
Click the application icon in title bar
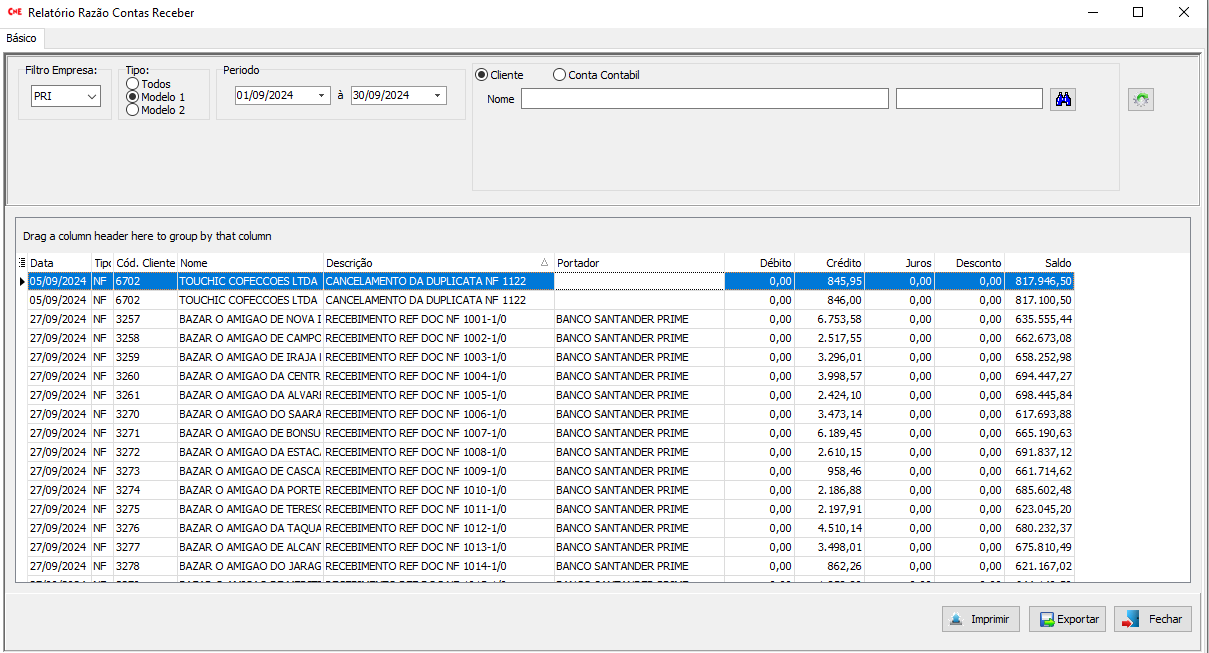click(x=15, y=13)
